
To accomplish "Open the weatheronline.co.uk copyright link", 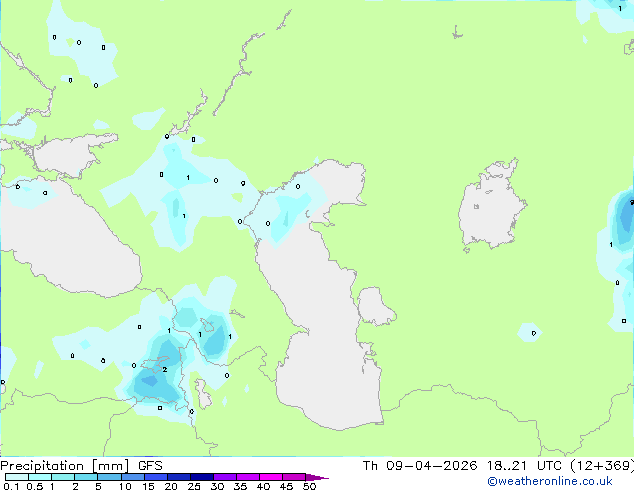I will coord(550,481).
